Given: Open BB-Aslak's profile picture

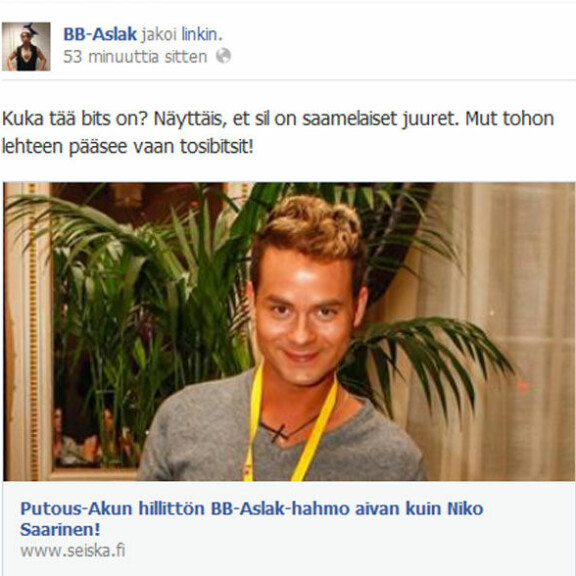Looking at the screenshot, I should (26, 46).
